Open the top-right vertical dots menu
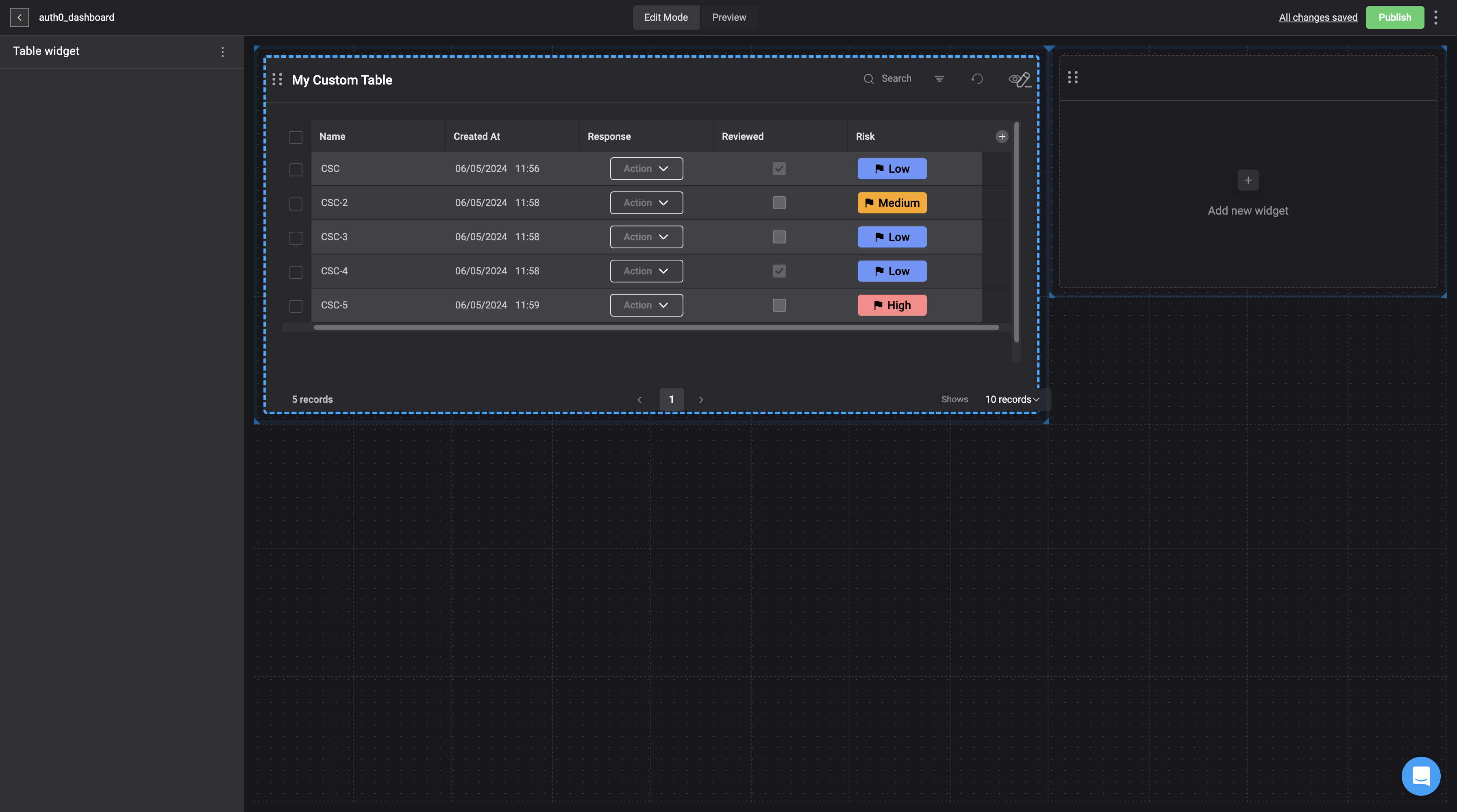 pos(1435,17)
